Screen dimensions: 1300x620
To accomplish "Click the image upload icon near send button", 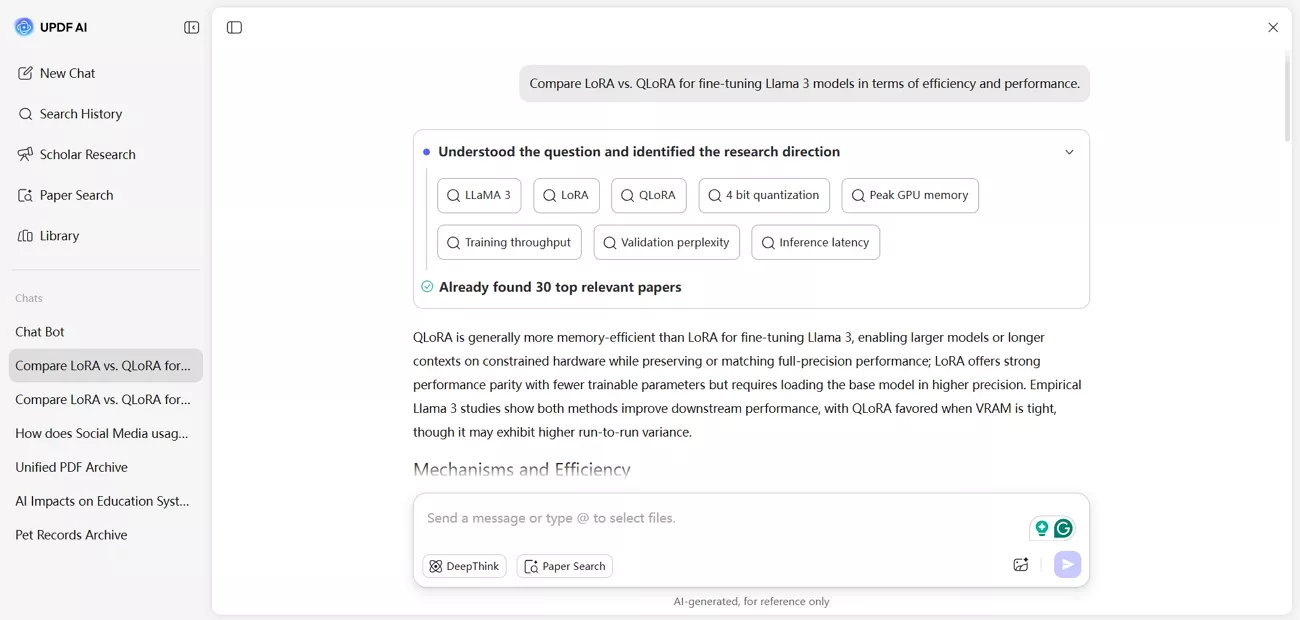I will tap(1020, 564).
